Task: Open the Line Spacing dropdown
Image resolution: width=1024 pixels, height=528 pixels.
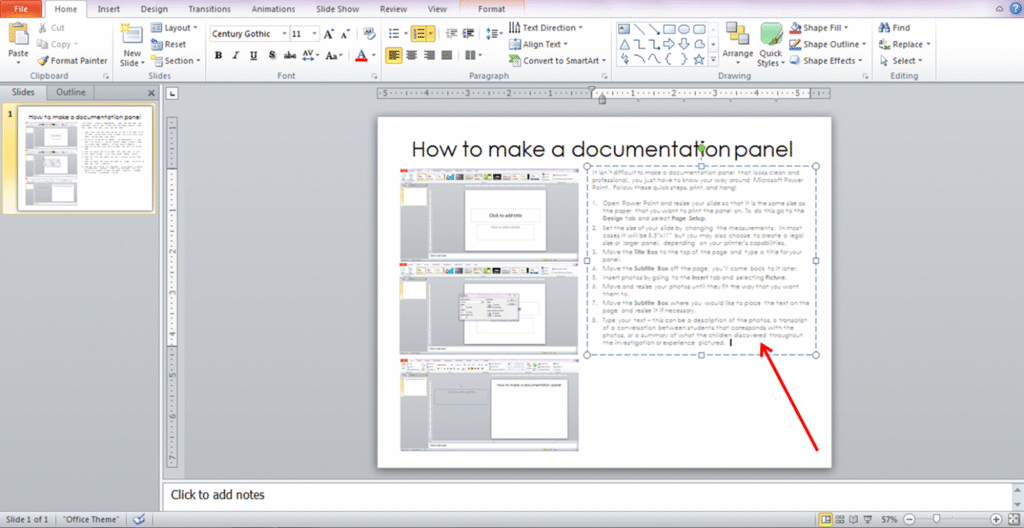Action: coord(494,33)
